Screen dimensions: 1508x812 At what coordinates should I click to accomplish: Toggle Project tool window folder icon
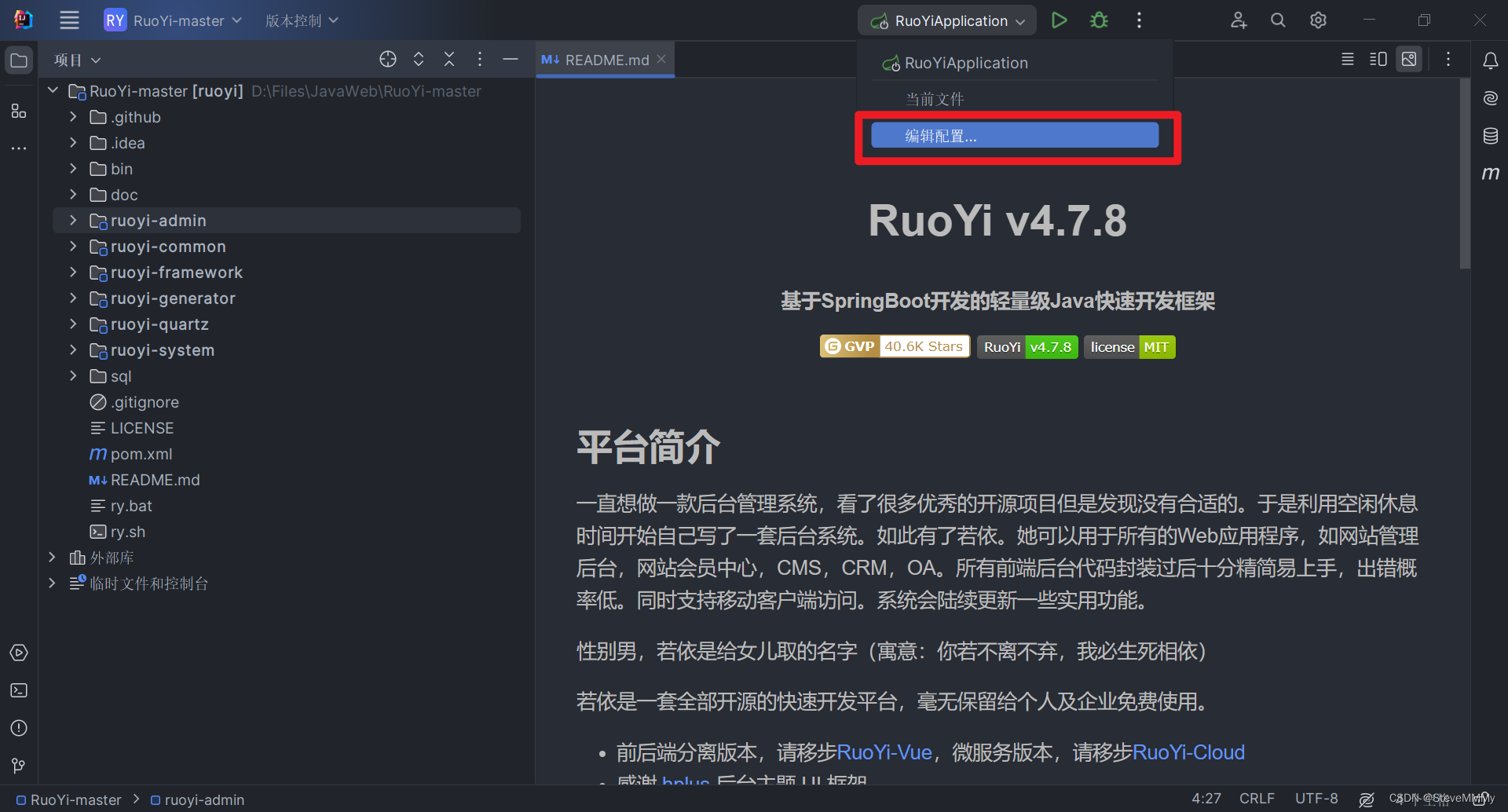click(19, 60)
